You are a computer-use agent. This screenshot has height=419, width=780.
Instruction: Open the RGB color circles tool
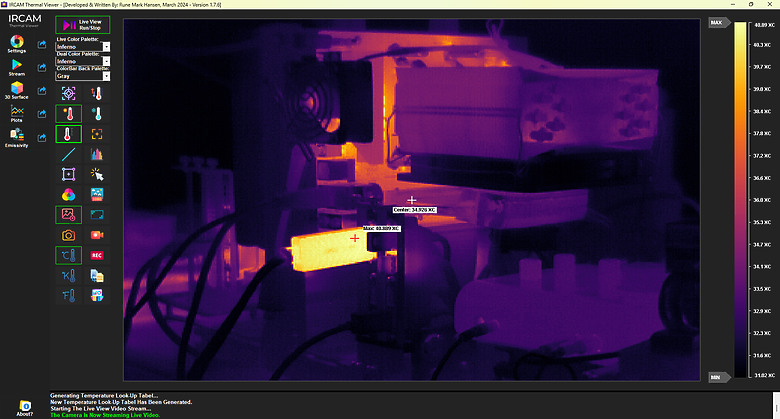click(69, 195)
